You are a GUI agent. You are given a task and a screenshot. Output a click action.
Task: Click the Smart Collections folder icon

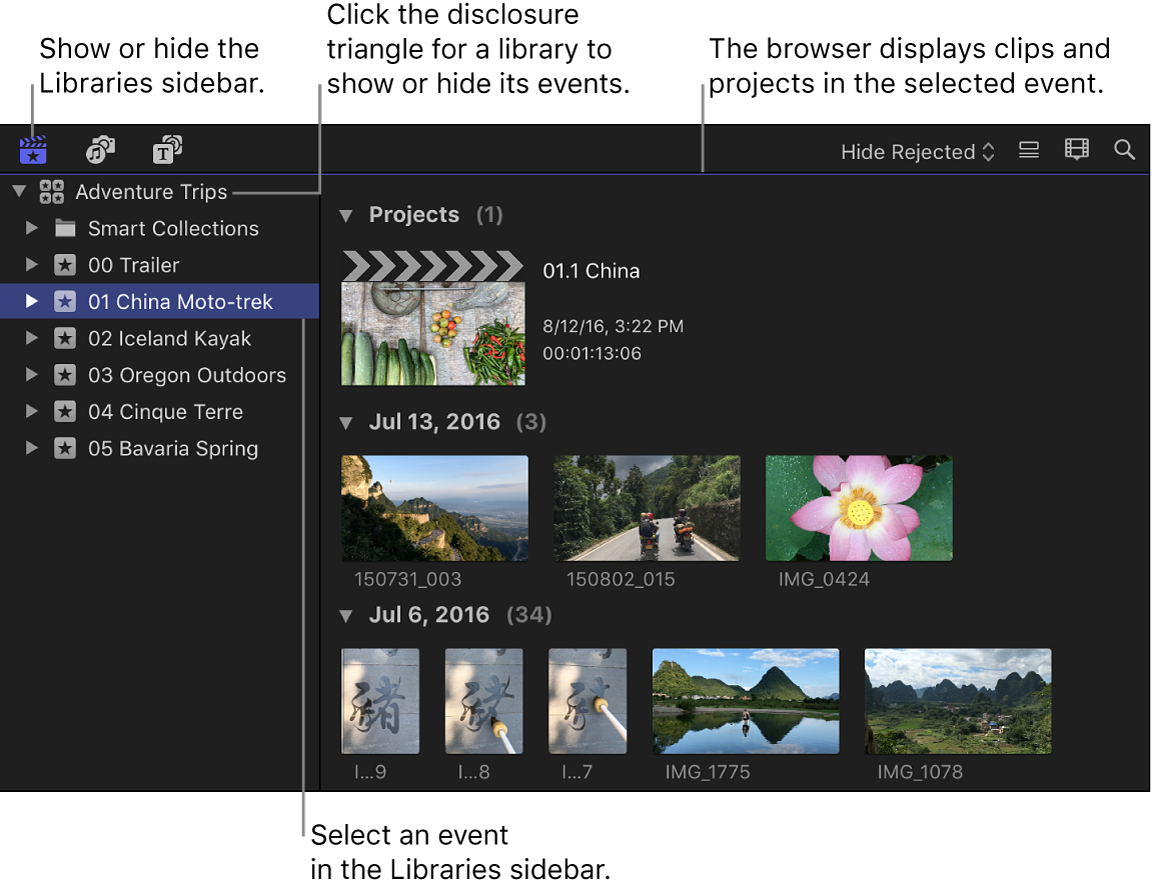pos(66,228)
